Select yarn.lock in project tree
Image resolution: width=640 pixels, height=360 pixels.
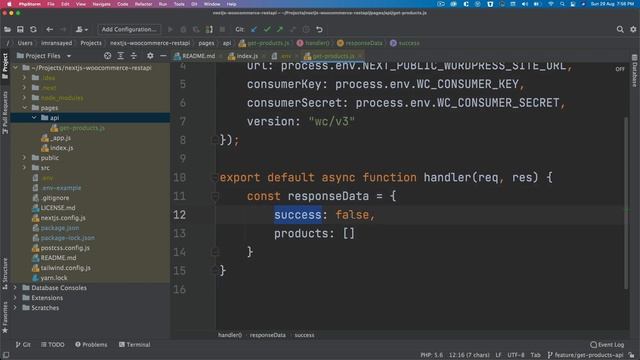tap(53, 278)
